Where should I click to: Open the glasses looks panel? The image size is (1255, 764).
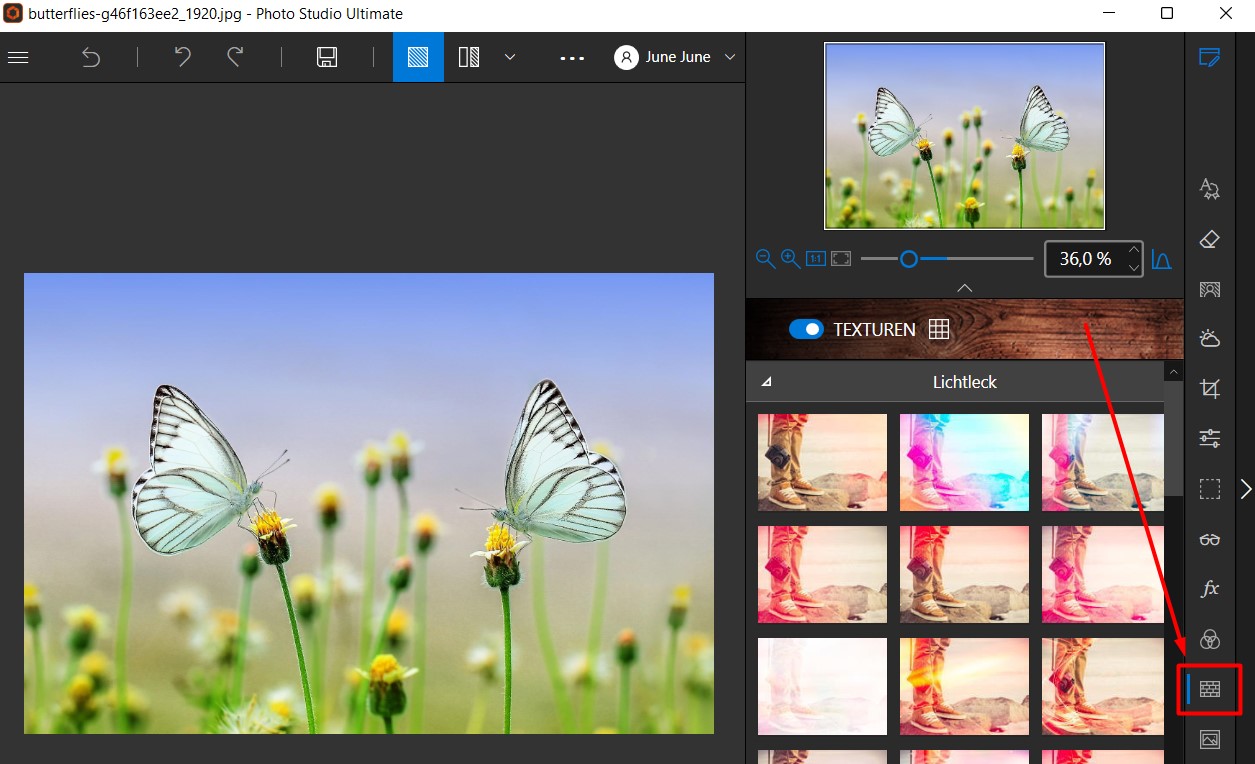pyautogui.click(x=1210, y=540)
